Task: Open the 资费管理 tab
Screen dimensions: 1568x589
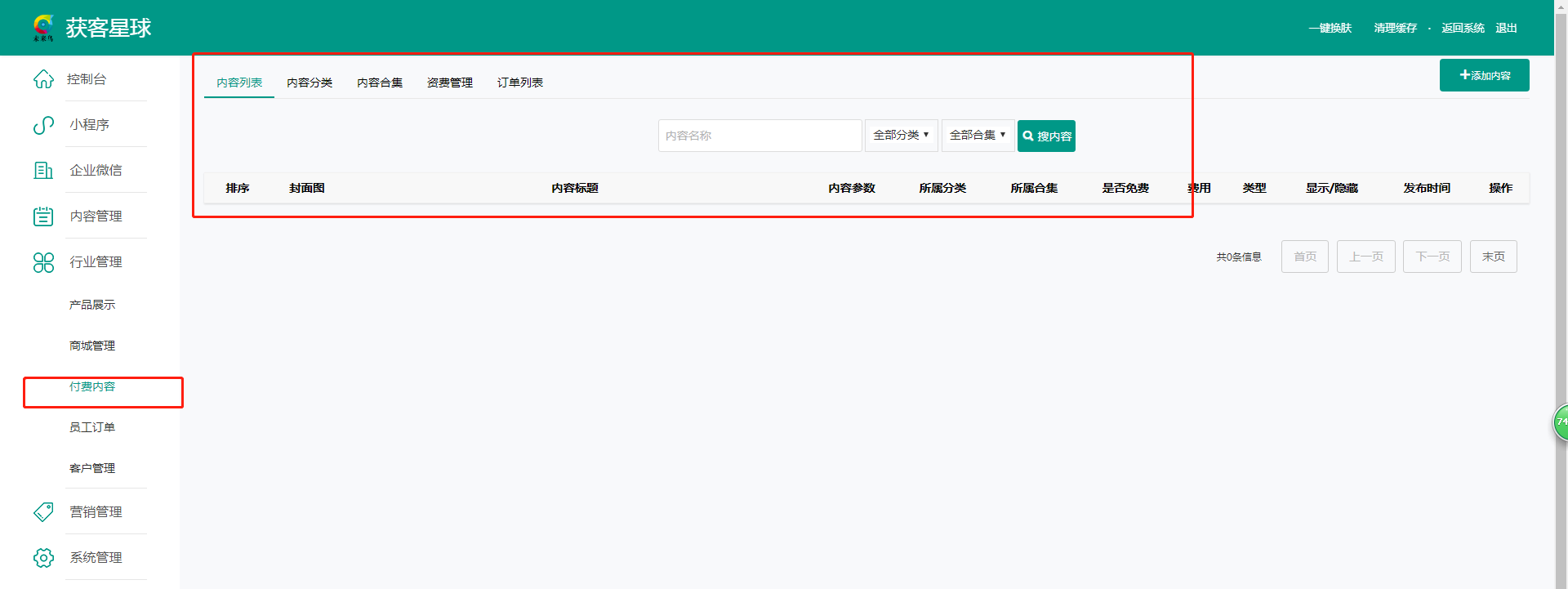Action: point(450,83)
